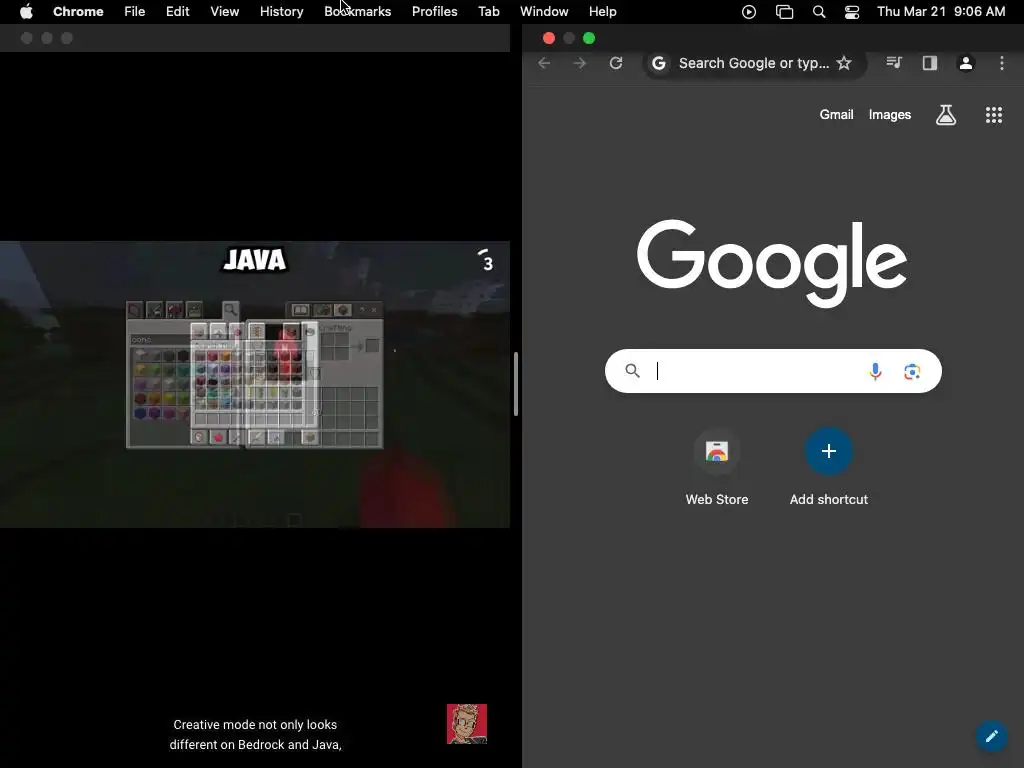This screenshot has height=768, width=1024.
Task: Open the View menu
Action: click(x=225, y=12)
